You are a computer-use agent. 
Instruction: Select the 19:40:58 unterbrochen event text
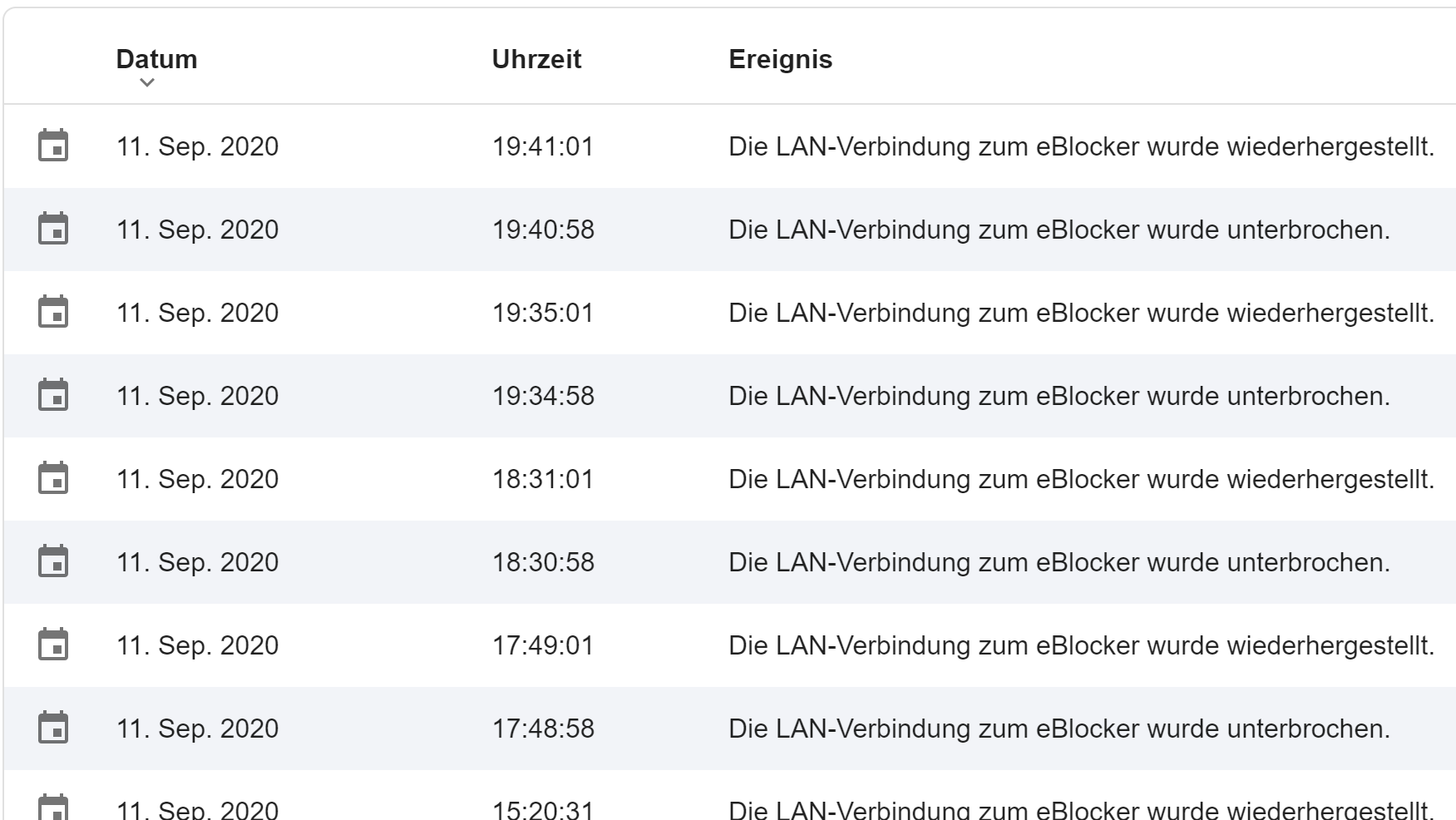click(1059, 230)
